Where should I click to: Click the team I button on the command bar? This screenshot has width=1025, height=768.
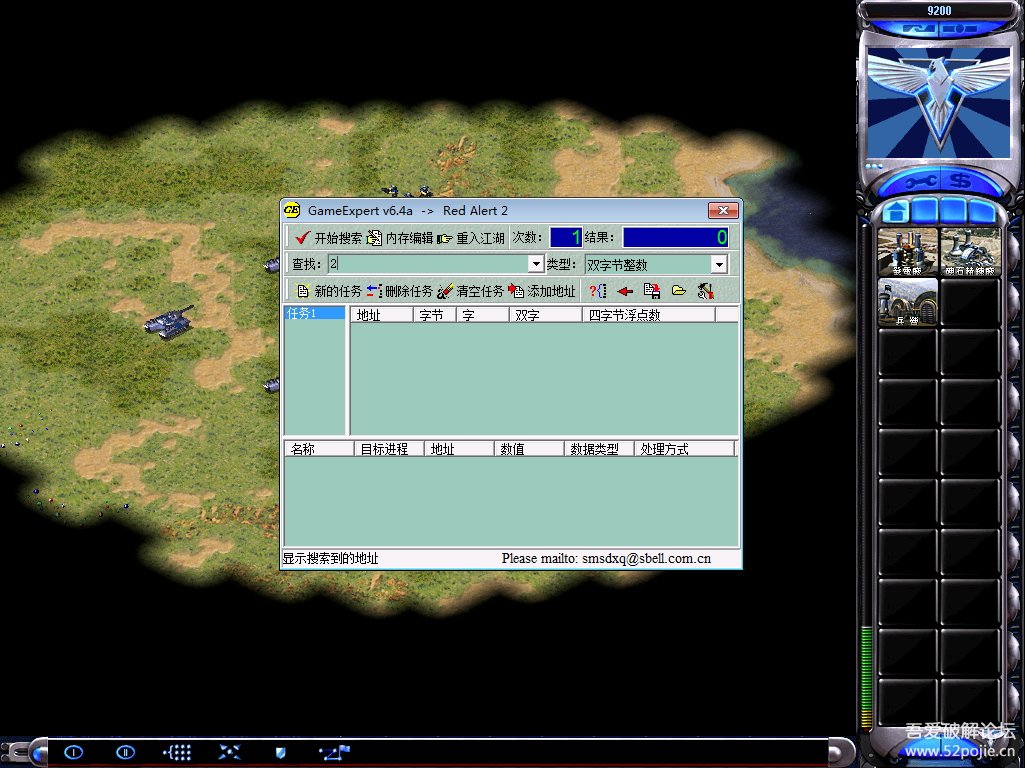(x=74, y=752)
